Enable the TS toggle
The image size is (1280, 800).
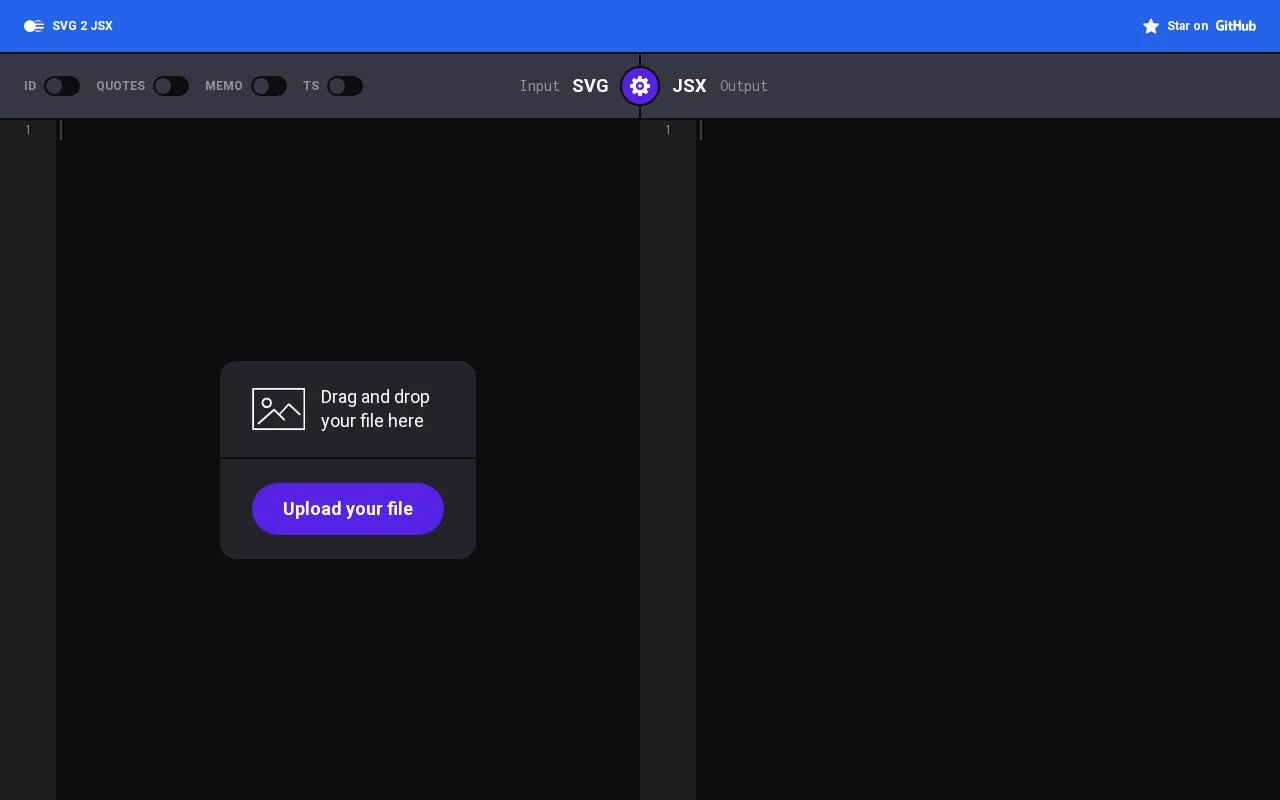pos(345,86)
